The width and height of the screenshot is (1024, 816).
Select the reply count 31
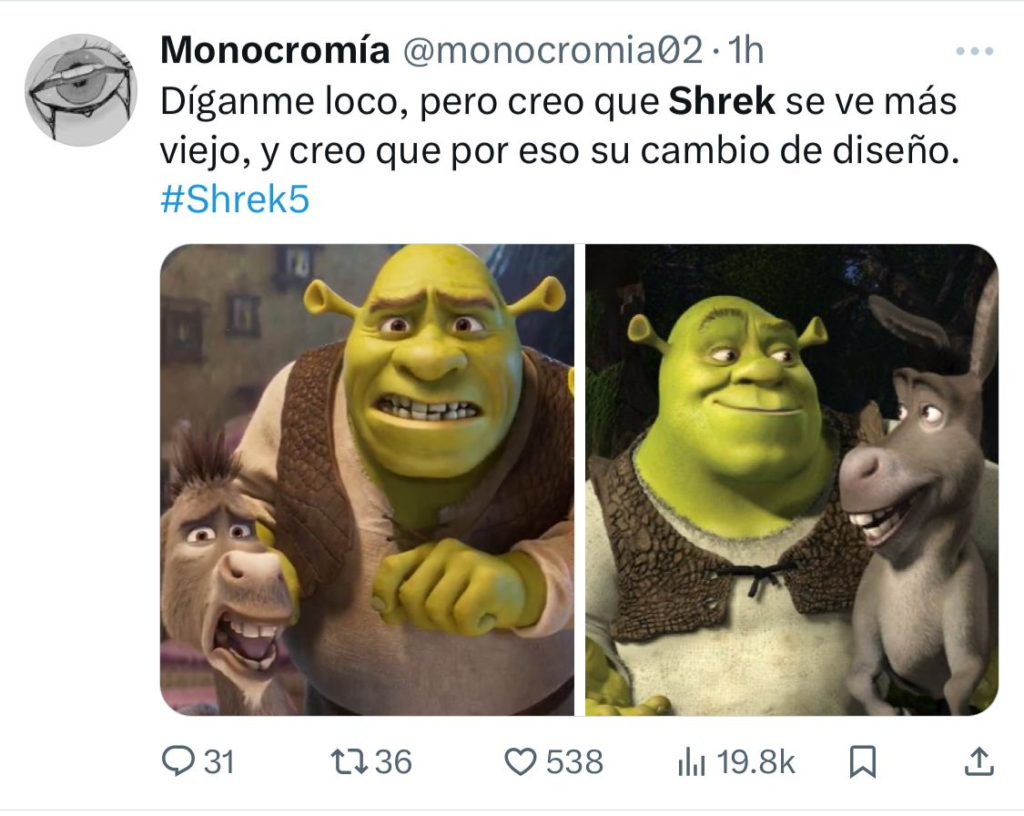[219, 762]
